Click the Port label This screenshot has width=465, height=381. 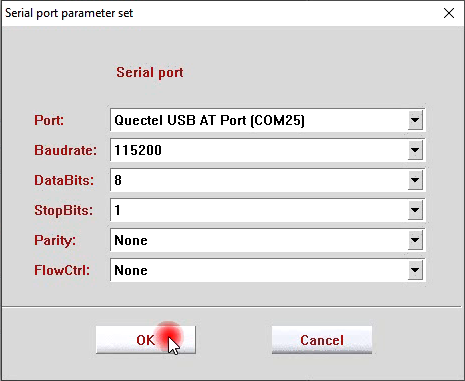click(49, 120)
